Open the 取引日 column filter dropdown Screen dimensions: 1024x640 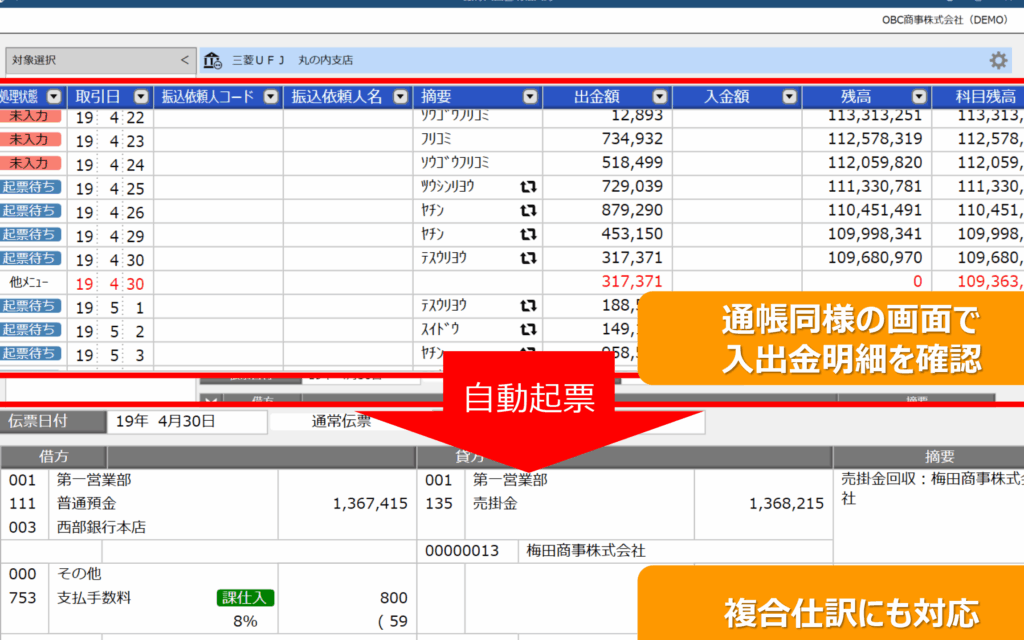pyautogui.click(x=141, y=97)
